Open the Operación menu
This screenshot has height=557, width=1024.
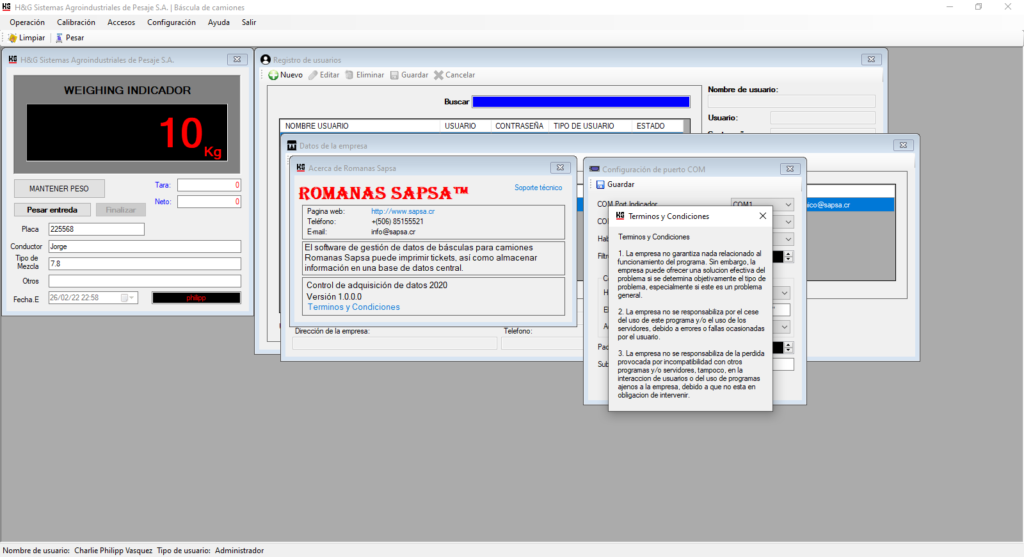click(27, 22)
